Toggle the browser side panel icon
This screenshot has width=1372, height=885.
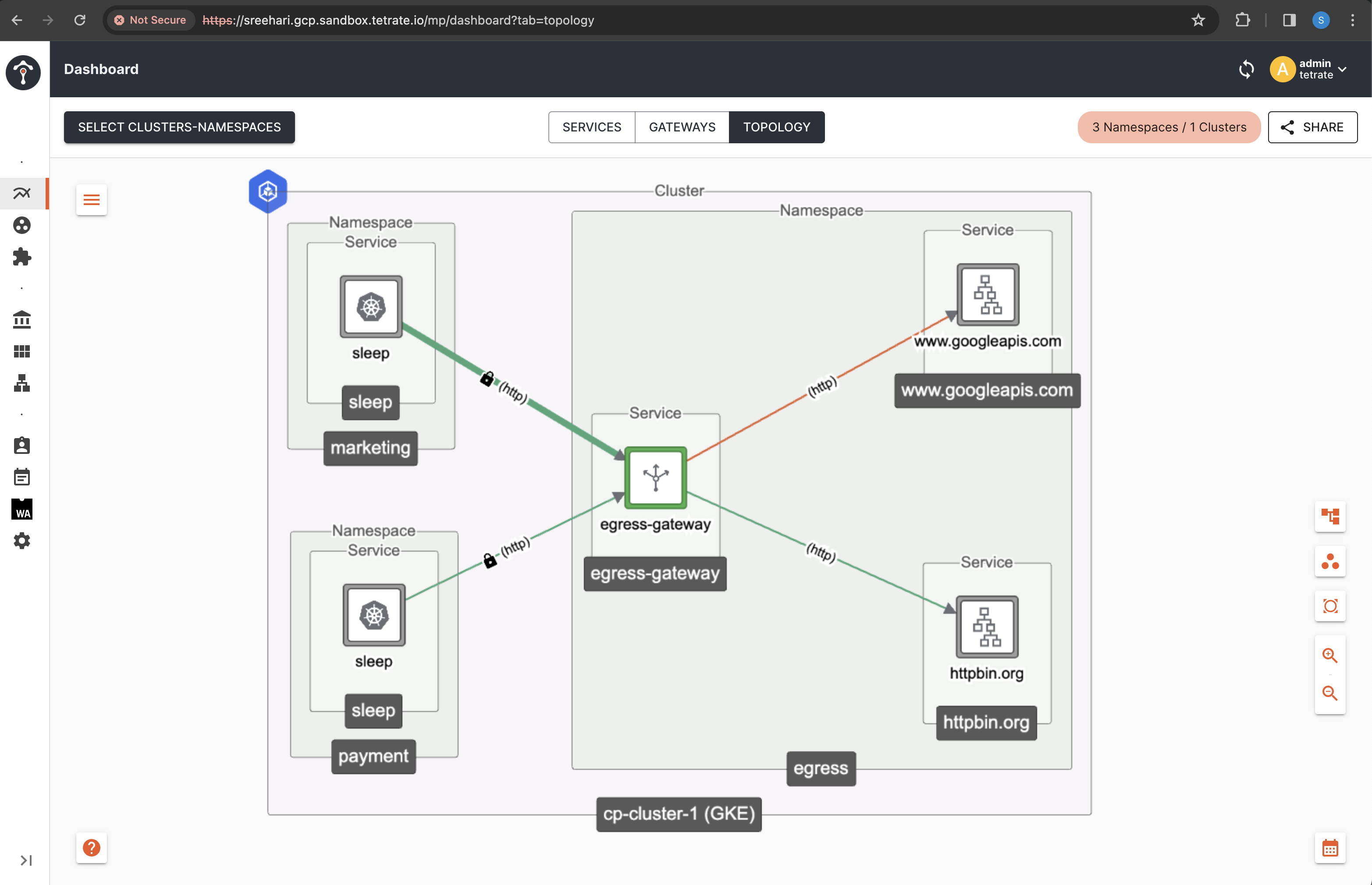pos(1289,20)
